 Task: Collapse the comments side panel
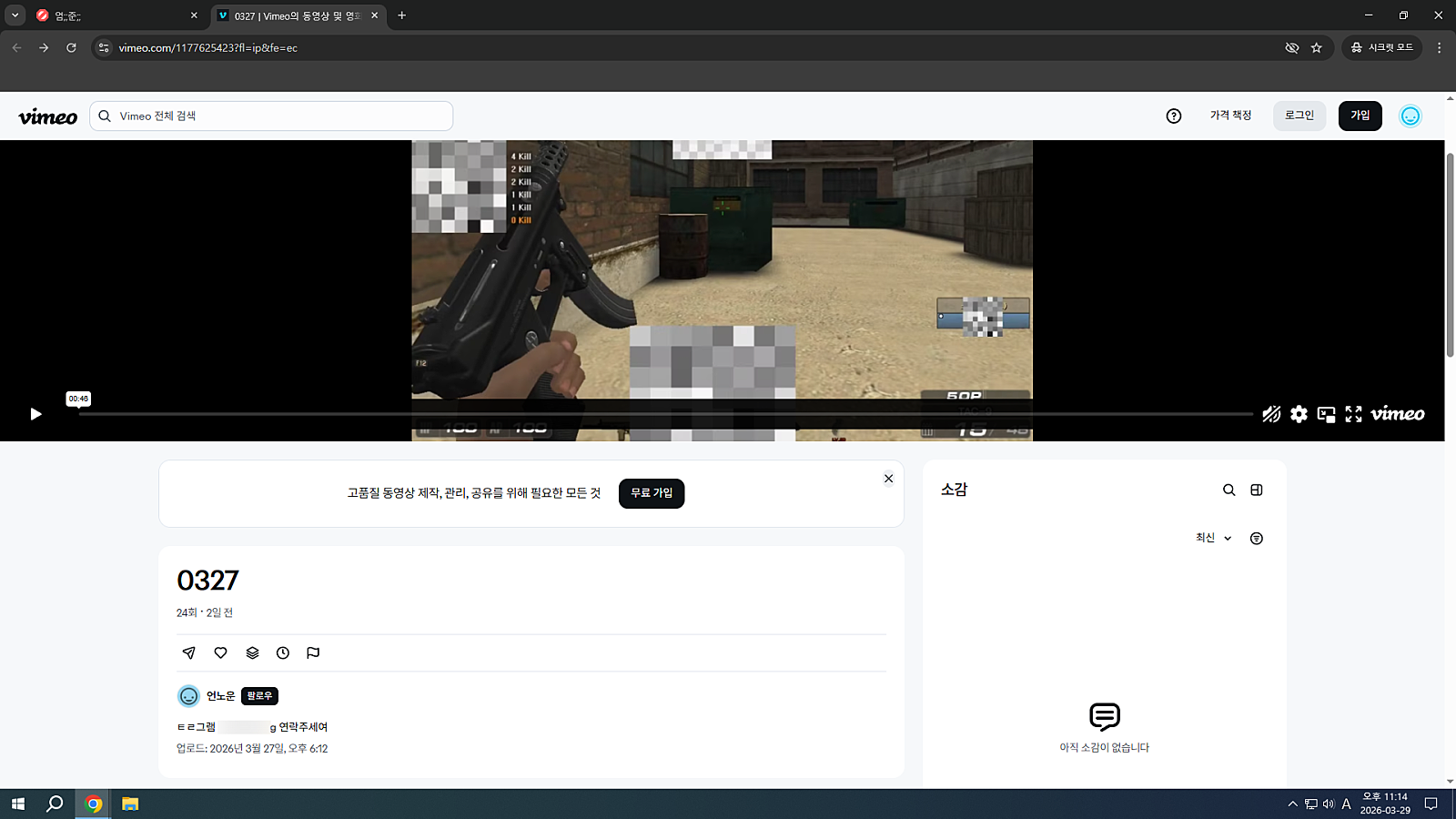[1257, 490]
